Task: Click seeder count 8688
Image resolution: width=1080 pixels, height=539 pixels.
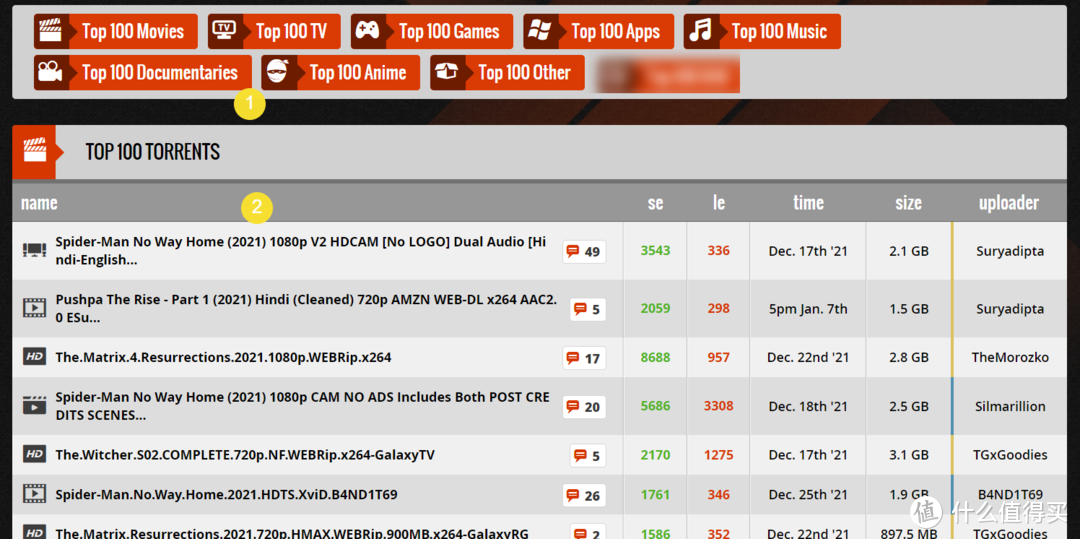Action: (x=655, y=357)
